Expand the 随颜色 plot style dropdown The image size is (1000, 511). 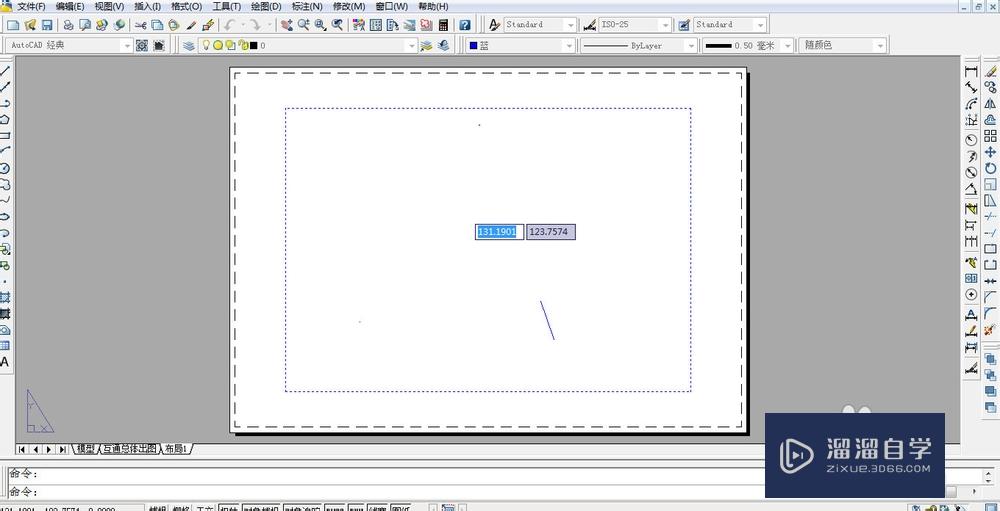[x=881, y=45]
